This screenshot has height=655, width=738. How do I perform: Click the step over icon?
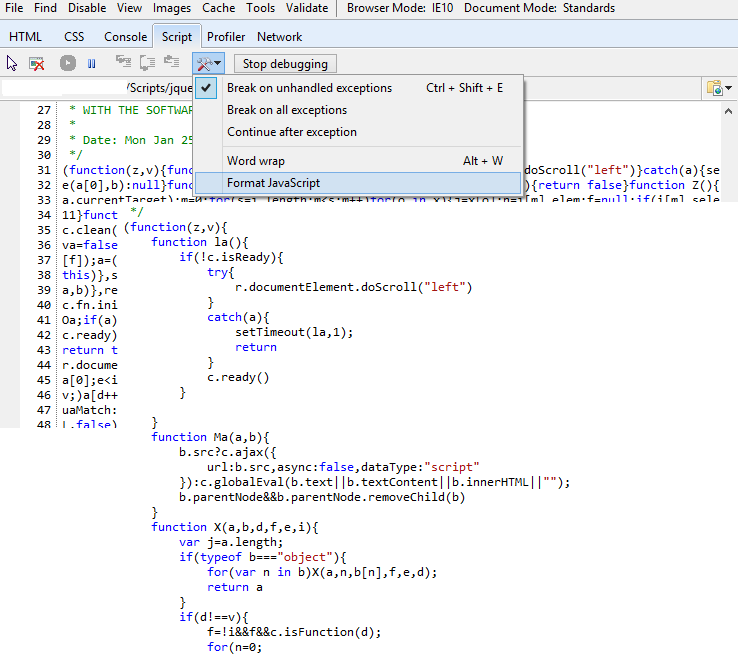(x=148, y=63)
